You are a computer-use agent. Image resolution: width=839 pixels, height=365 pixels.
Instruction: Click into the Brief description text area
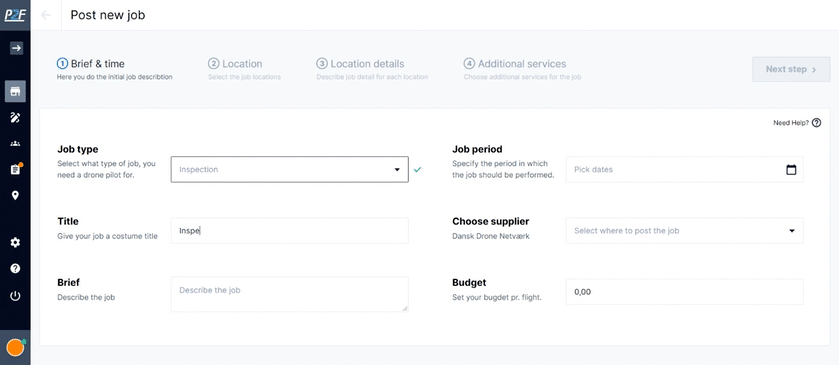pyautogui.click(x=289, y=294)
